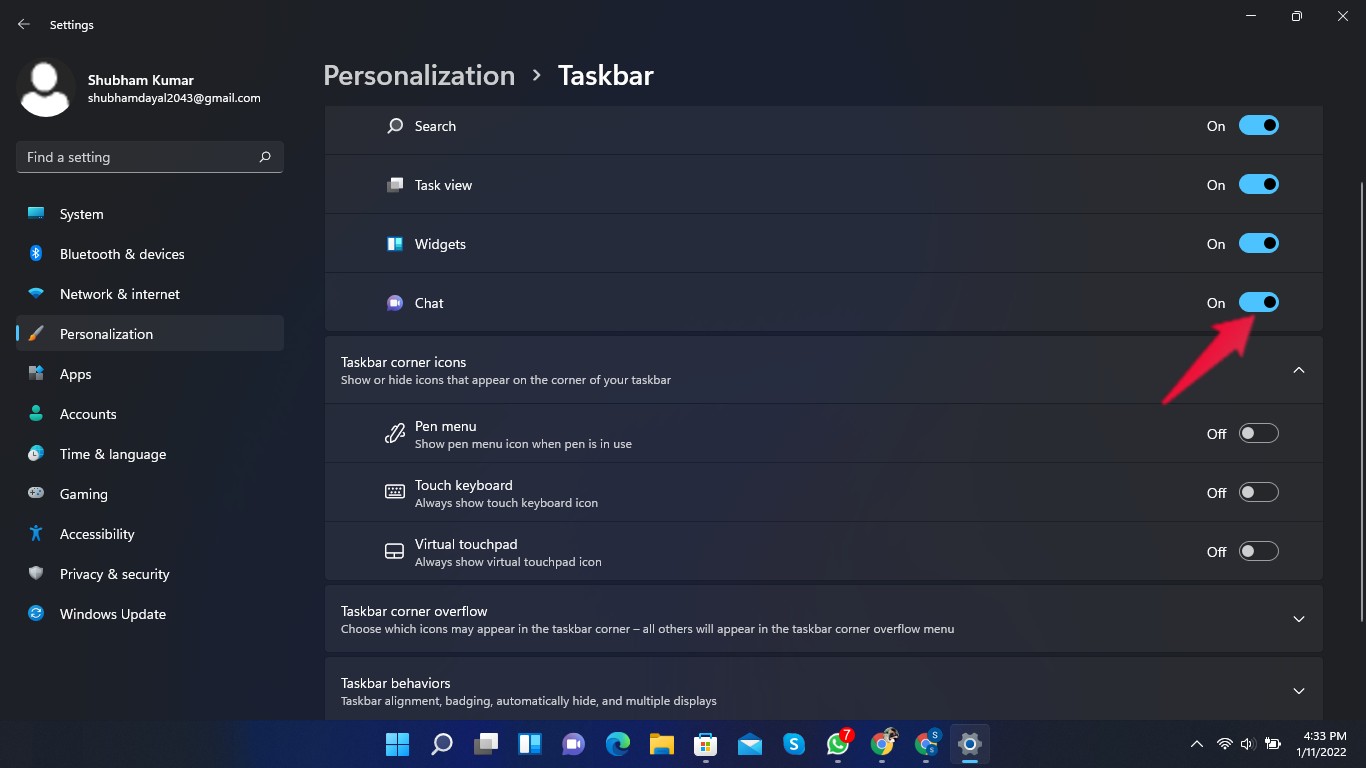The height and width of the screenshot is (768, 1366).
Task: Expand the Taskbar corner overflow section
Action: [1298, 619]
